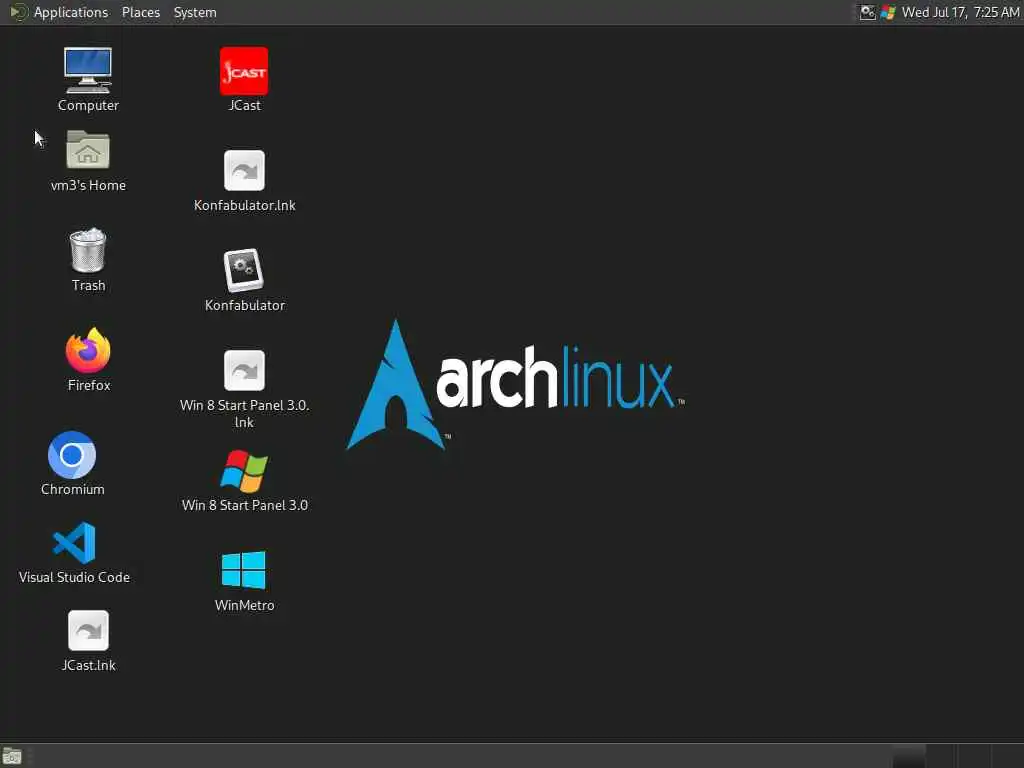This screenshot has height=768, width=1024.
Task: Click the 'Visual Studio Code' label
Action: click(x=74, y=577)
